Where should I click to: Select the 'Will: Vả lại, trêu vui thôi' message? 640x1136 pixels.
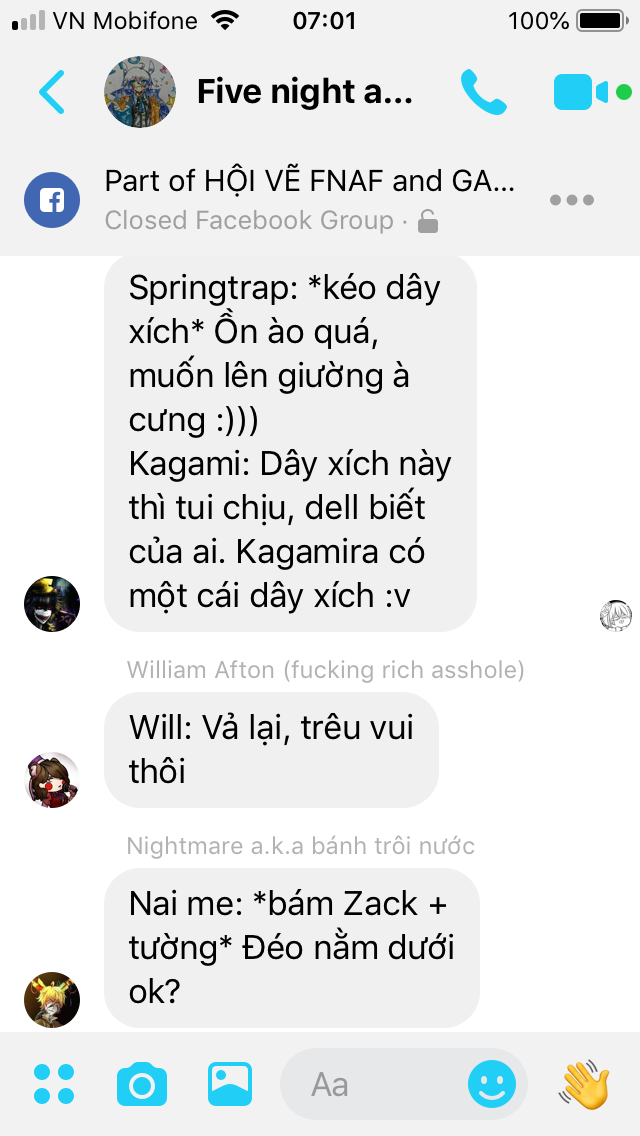click(271, 750)
